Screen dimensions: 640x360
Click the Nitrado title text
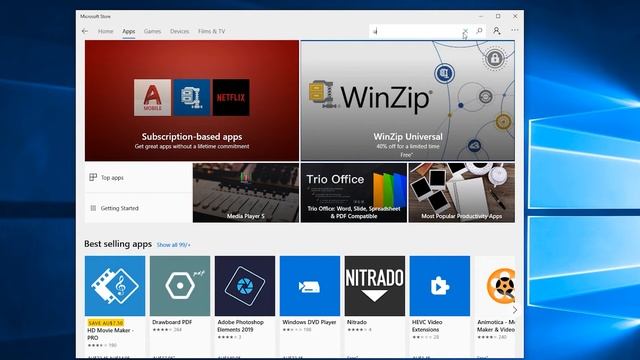point(357,322)
